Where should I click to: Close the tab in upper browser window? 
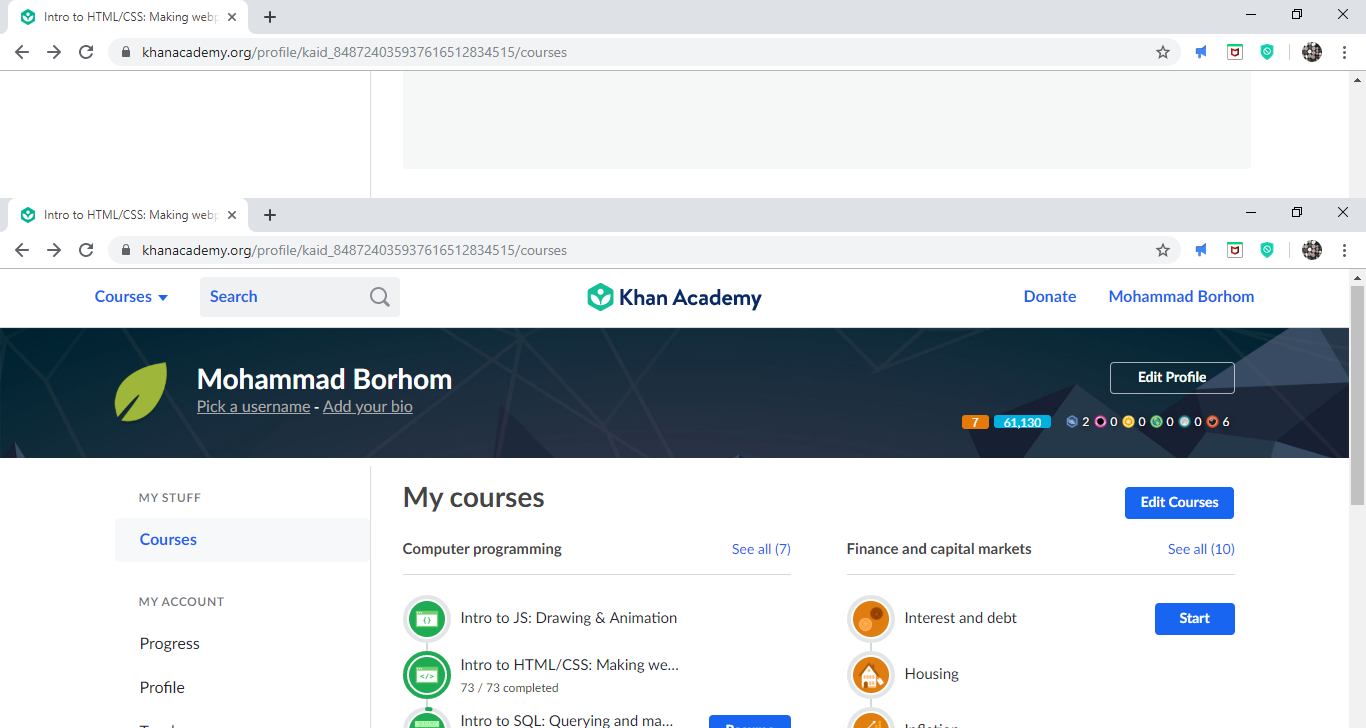pos(232,17)
